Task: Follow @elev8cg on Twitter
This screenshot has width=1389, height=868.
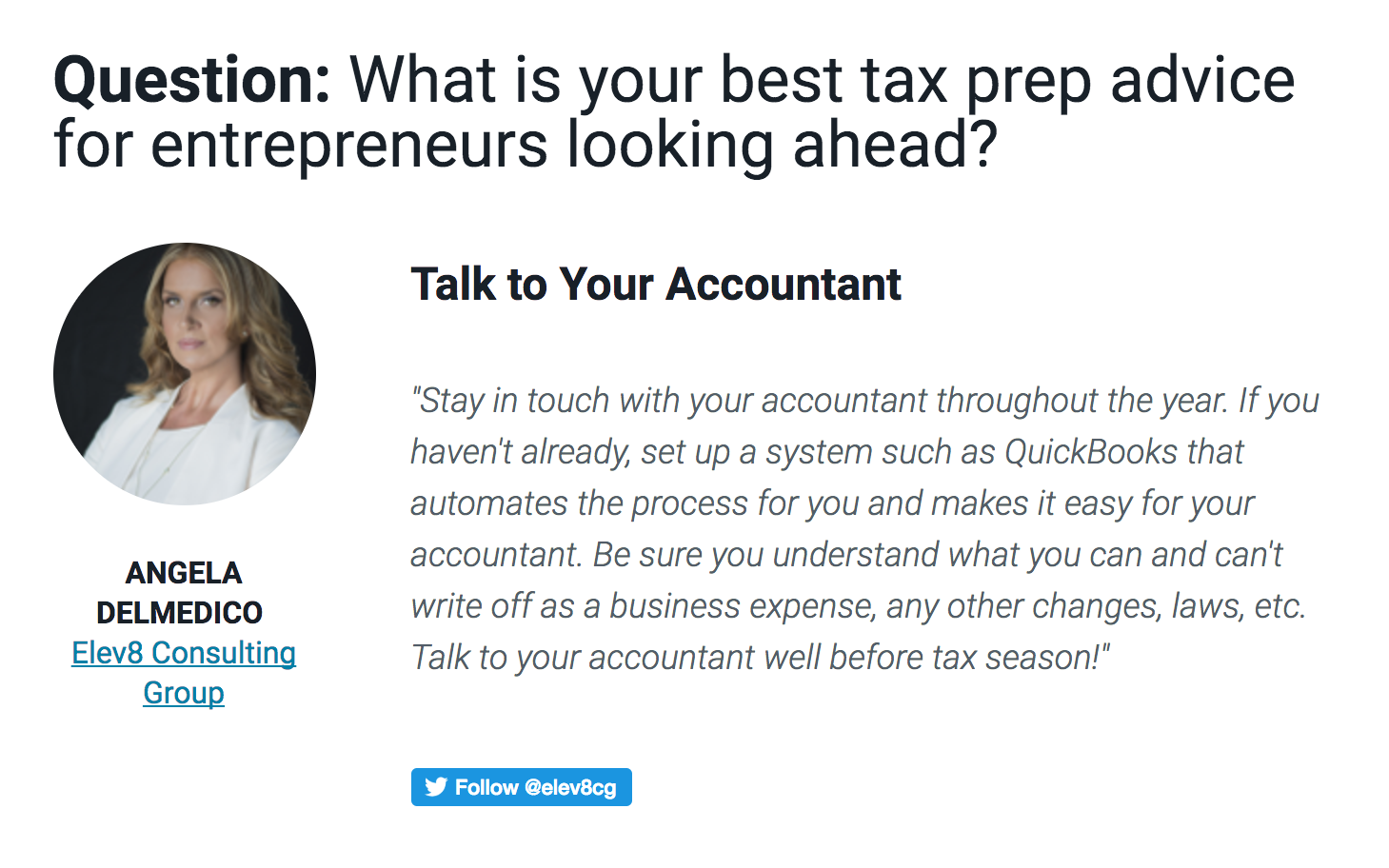Action: coord(522,787)
